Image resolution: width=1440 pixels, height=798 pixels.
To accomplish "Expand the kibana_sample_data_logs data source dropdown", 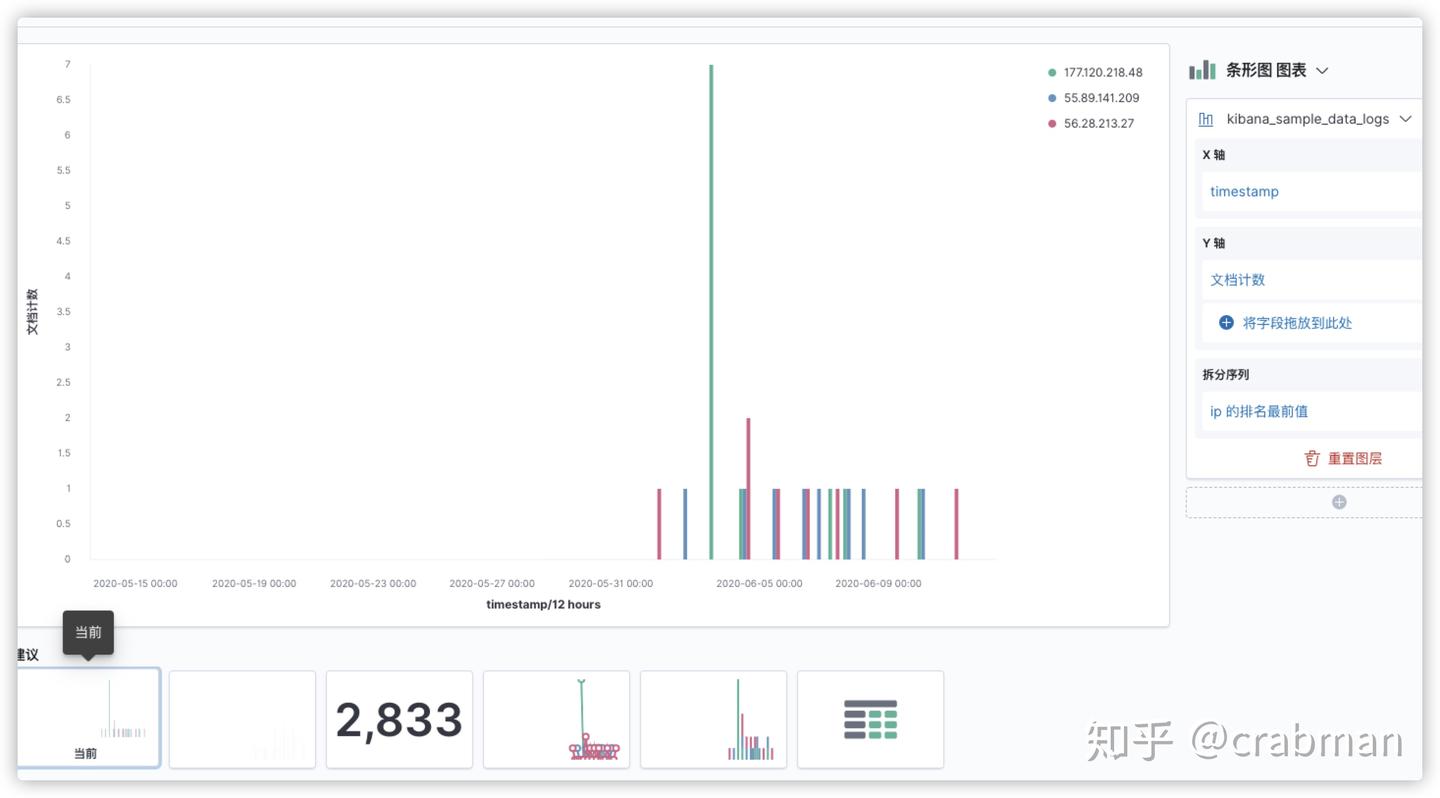I will pyautogui.click(x=1407, y=118).
